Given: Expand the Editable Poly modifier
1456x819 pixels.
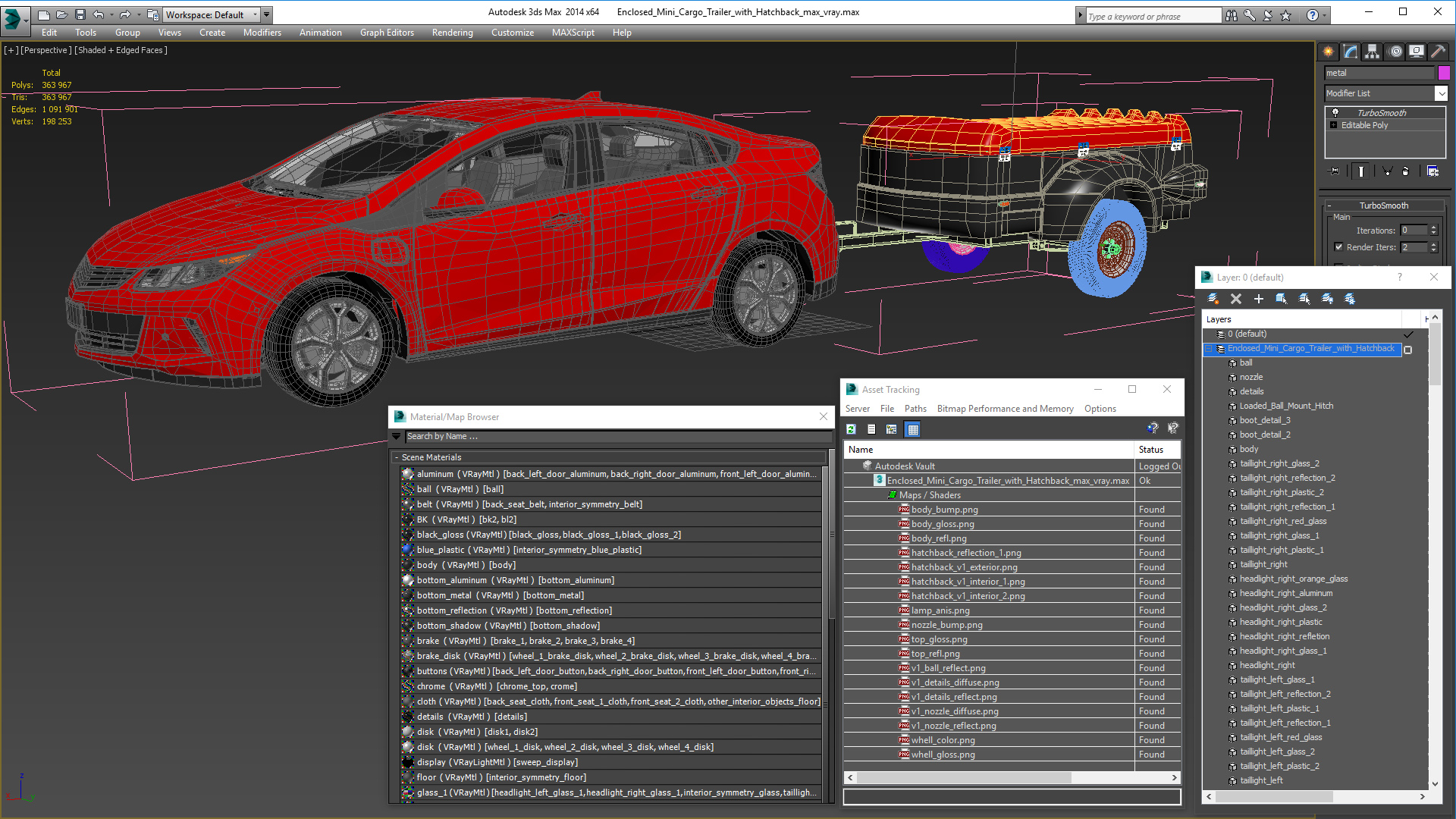Looking at the screenshot, I should click(x=1334, y=125).
